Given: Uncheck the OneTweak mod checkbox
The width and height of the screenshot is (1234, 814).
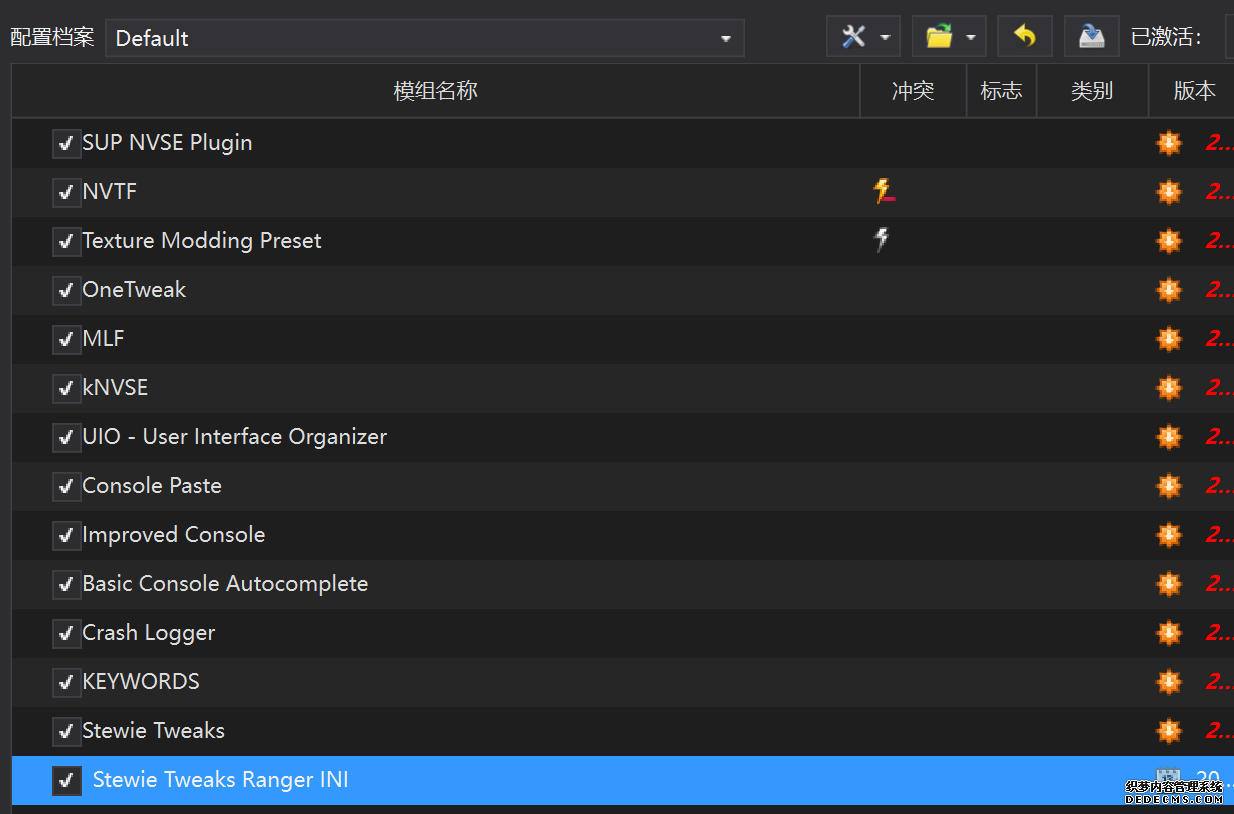Looking at the screenshot, I should 66,290.
